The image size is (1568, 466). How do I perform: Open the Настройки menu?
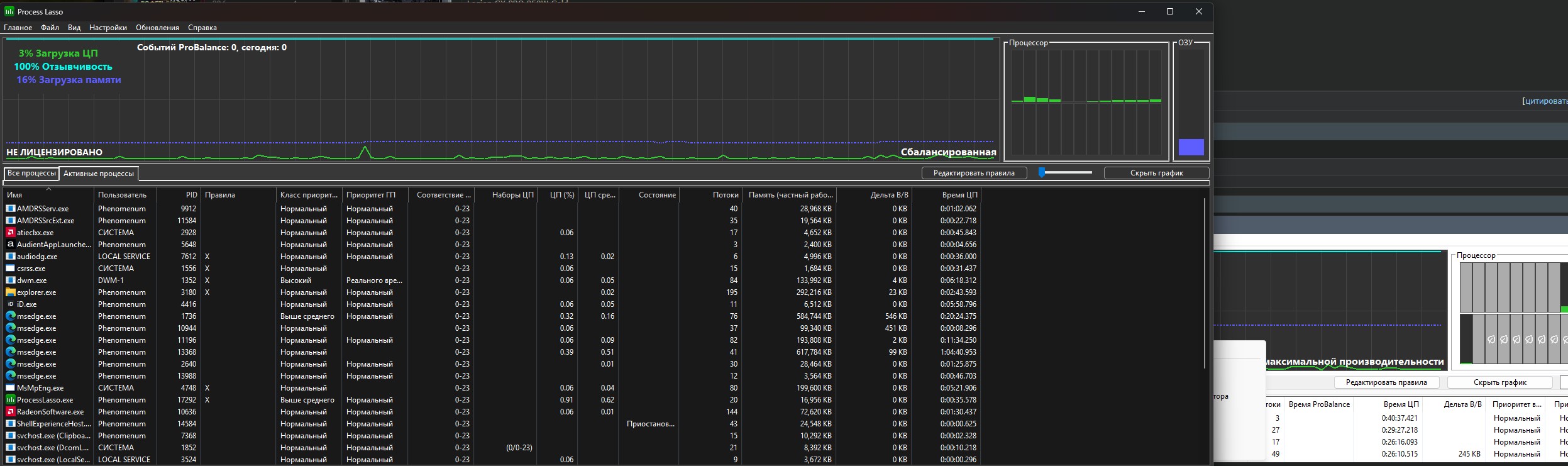pos(108,28)
